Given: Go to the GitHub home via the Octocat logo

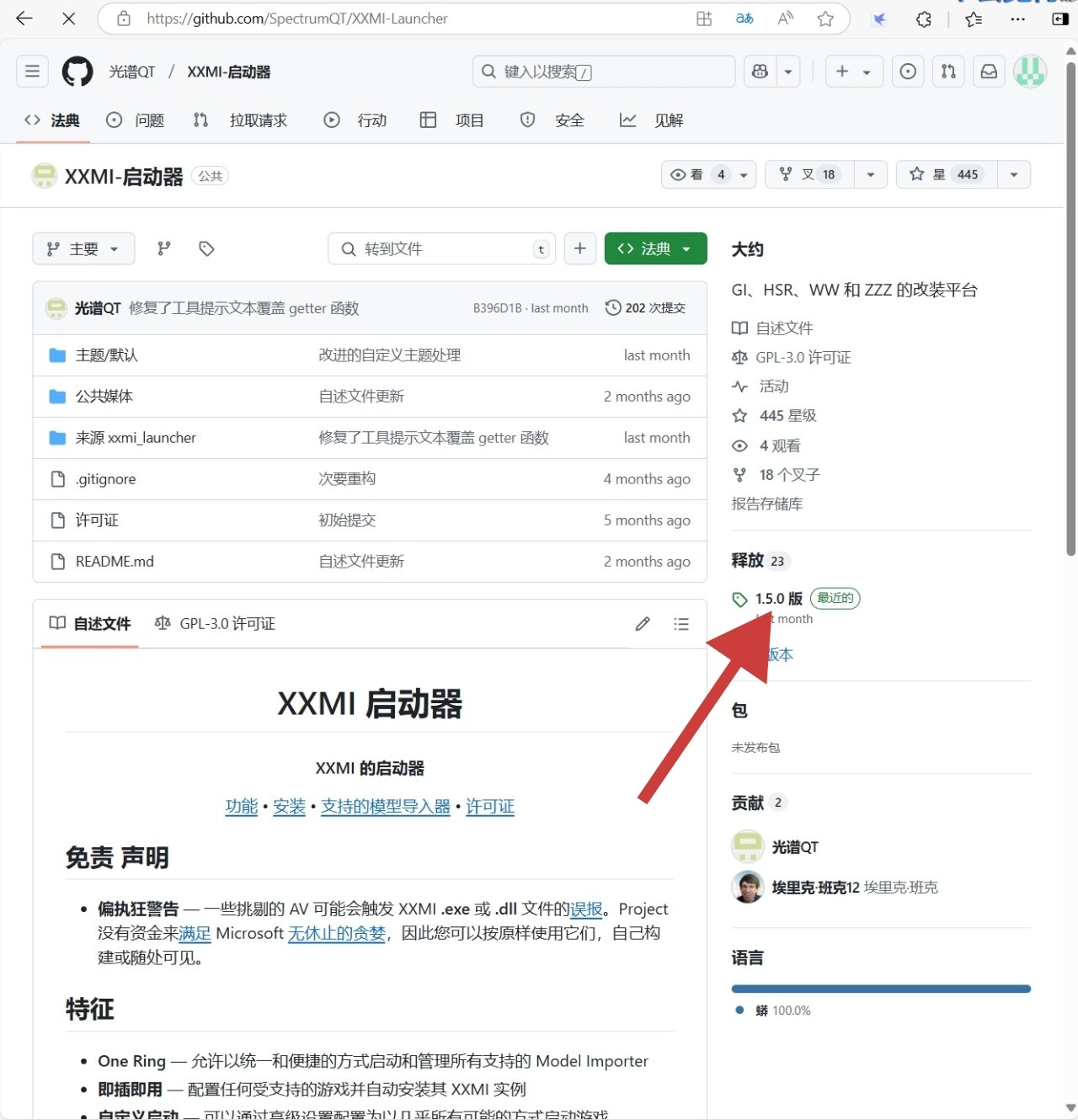Looking at the screenshot, I should tap(77, 72).
